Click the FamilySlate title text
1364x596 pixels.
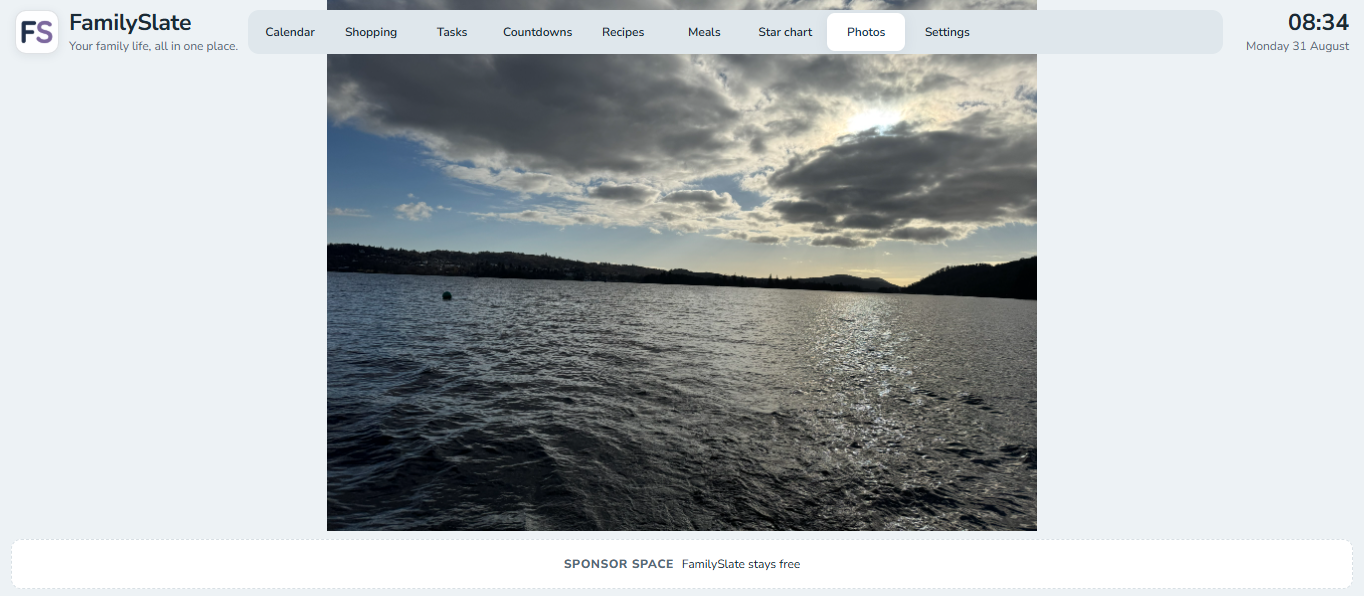coord(130,23)
